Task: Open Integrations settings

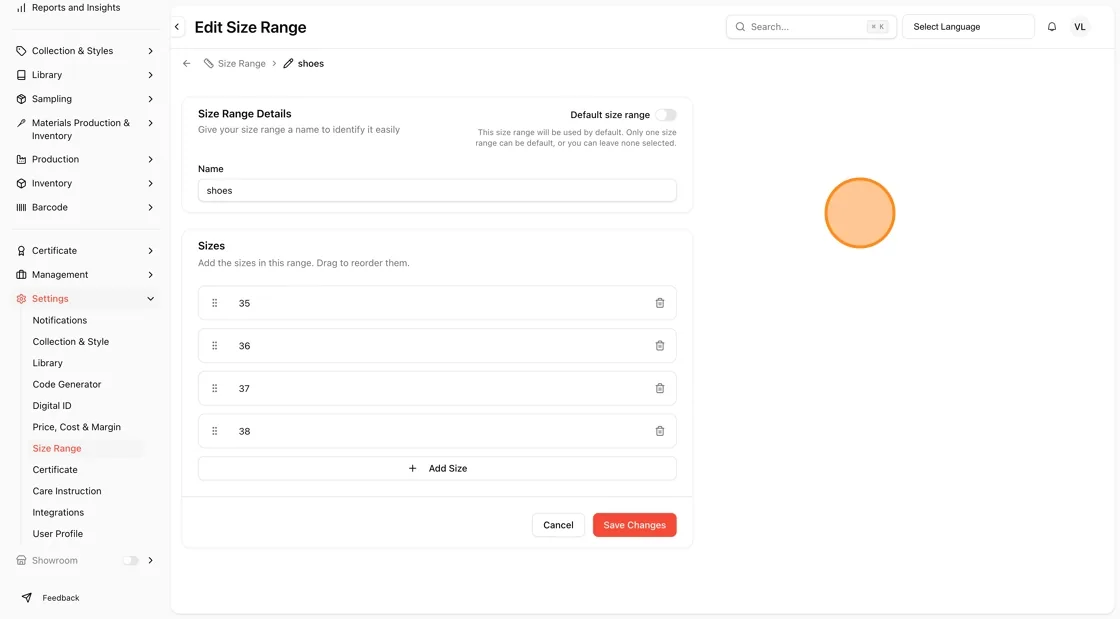Action: (58, 513)
